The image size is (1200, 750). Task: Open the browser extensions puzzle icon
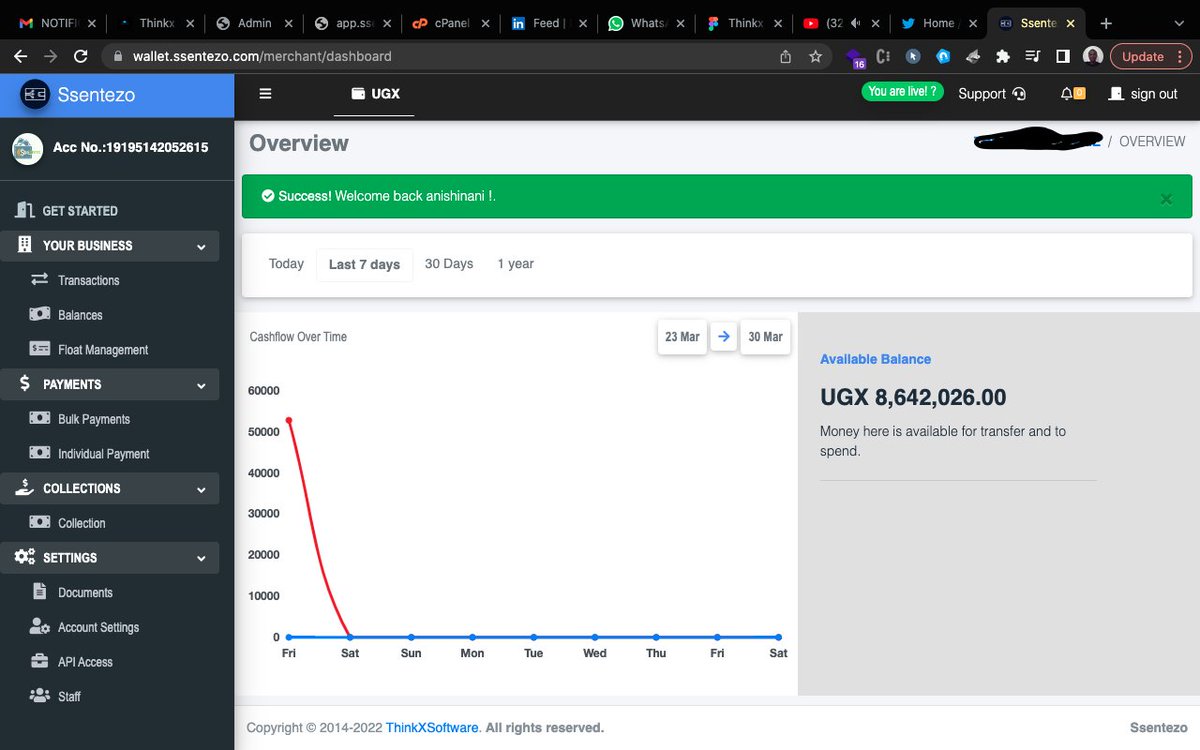(1003, 57)
